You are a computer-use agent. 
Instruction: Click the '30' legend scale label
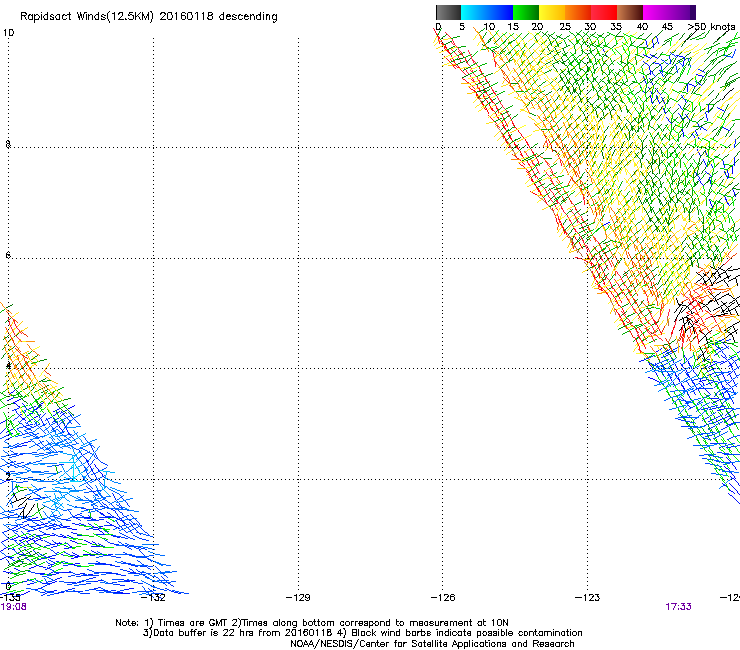(x=590, y=26)
